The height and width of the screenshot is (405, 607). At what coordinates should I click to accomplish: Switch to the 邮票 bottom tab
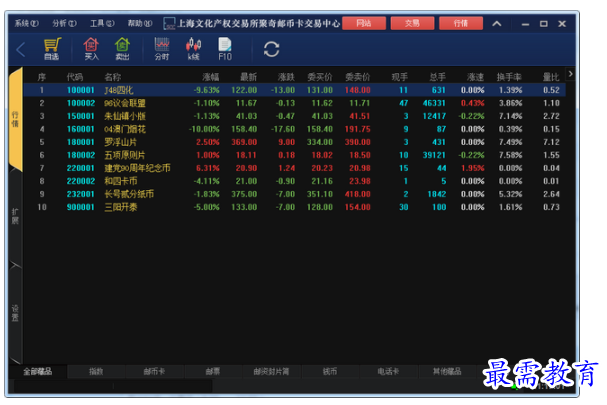(213, 372)
